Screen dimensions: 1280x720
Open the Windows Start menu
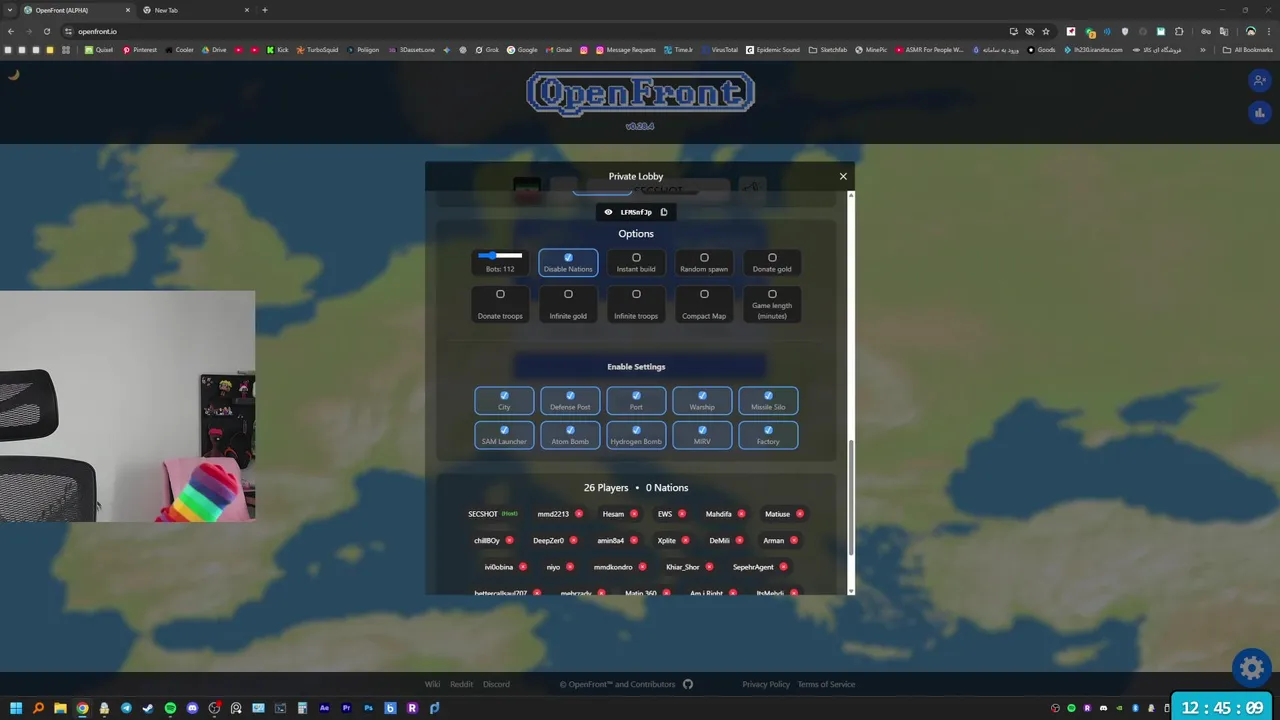click(x=16, y=708)
